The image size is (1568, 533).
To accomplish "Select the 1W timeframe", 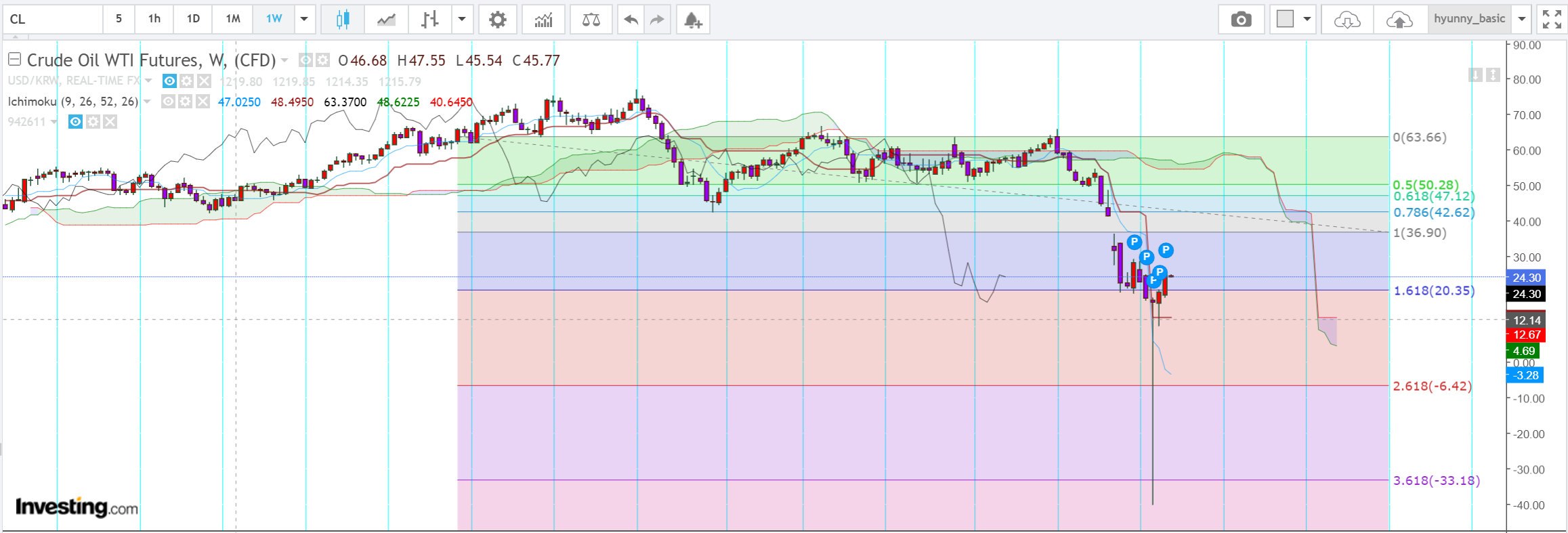I will point(274,19).
